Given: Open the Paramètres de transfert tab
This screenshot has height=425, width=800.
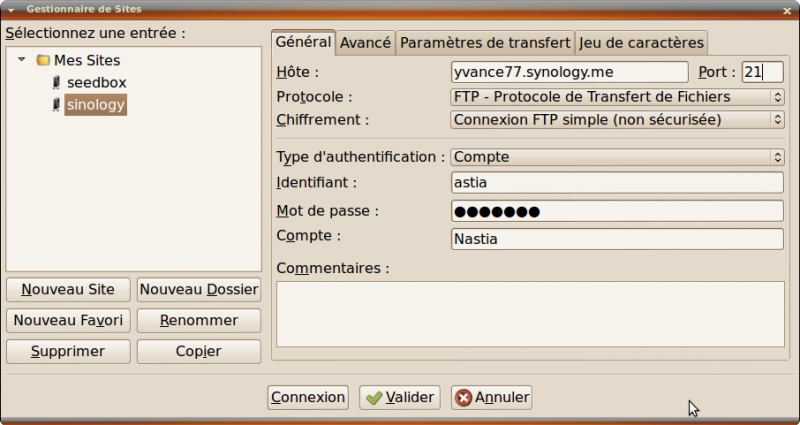Looking at the screenshot, I should pyautogui.click(x=485, y=43).
